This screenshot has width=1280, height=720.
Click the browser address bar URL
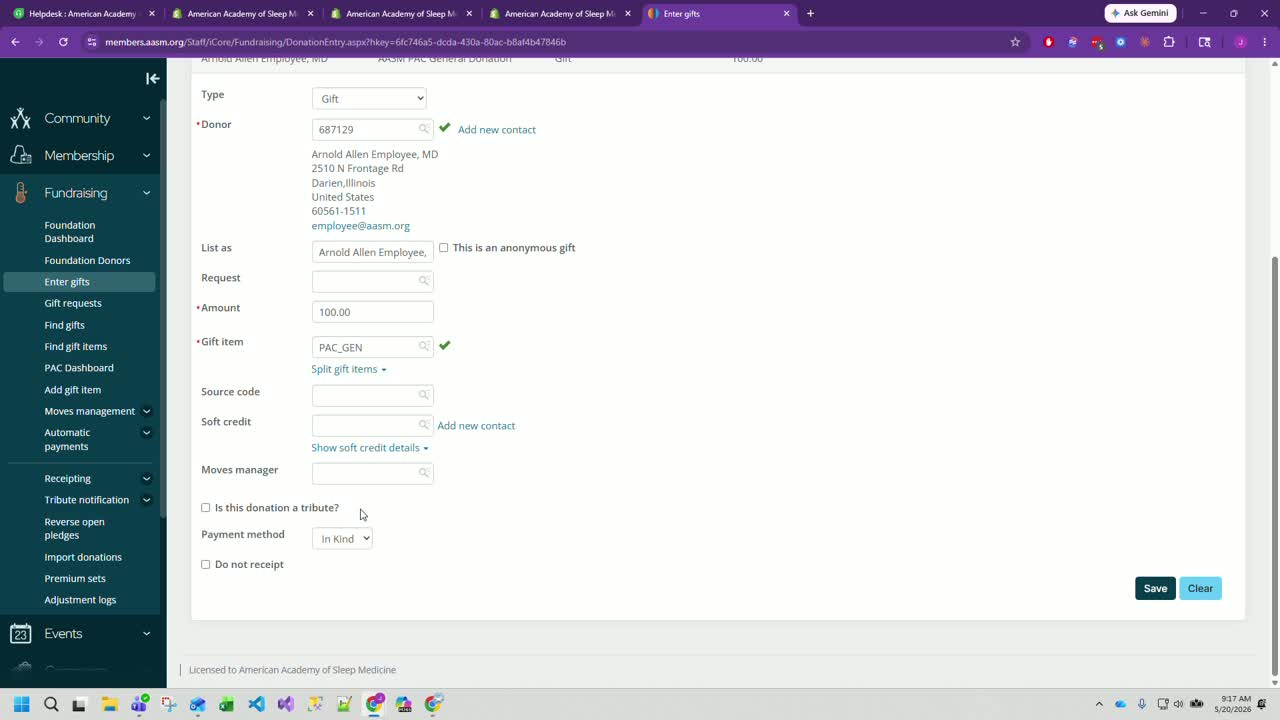pos(335,42)
